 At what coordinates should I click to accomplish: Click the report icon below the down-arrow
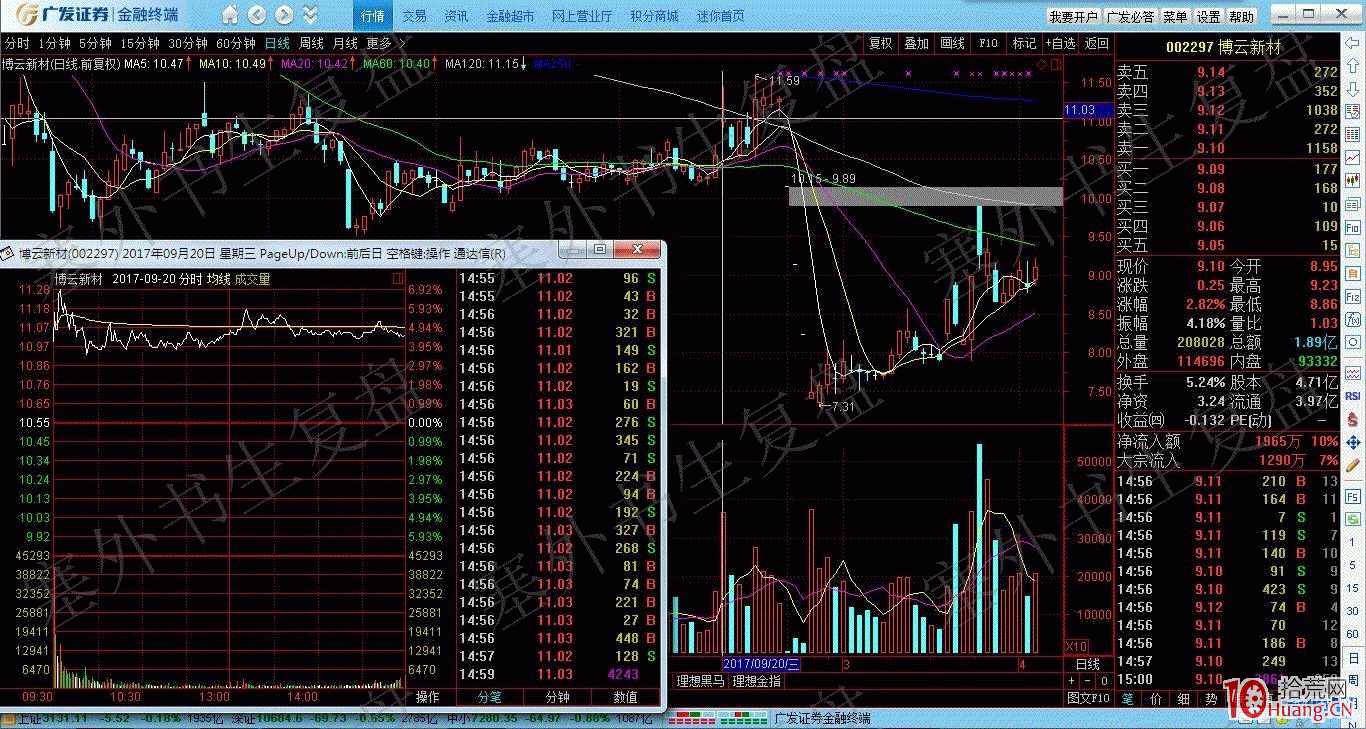1352,111
